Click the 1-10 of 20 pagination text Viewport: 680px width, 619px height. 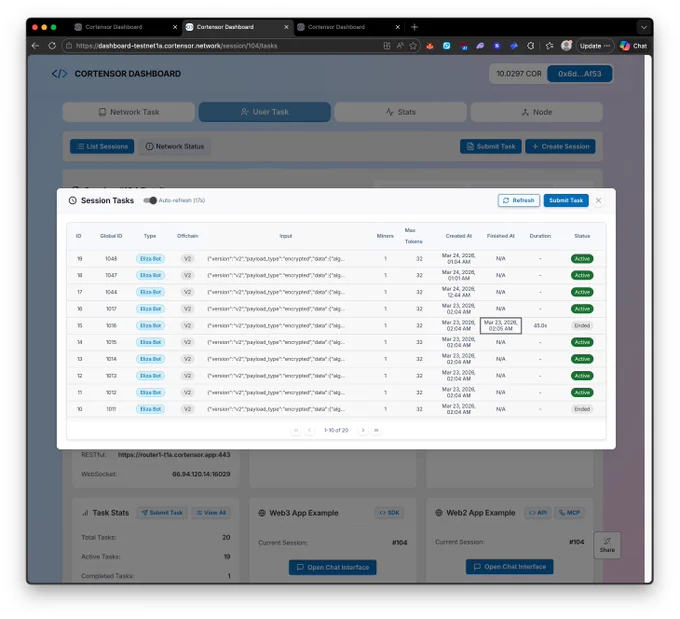[336, 430]
